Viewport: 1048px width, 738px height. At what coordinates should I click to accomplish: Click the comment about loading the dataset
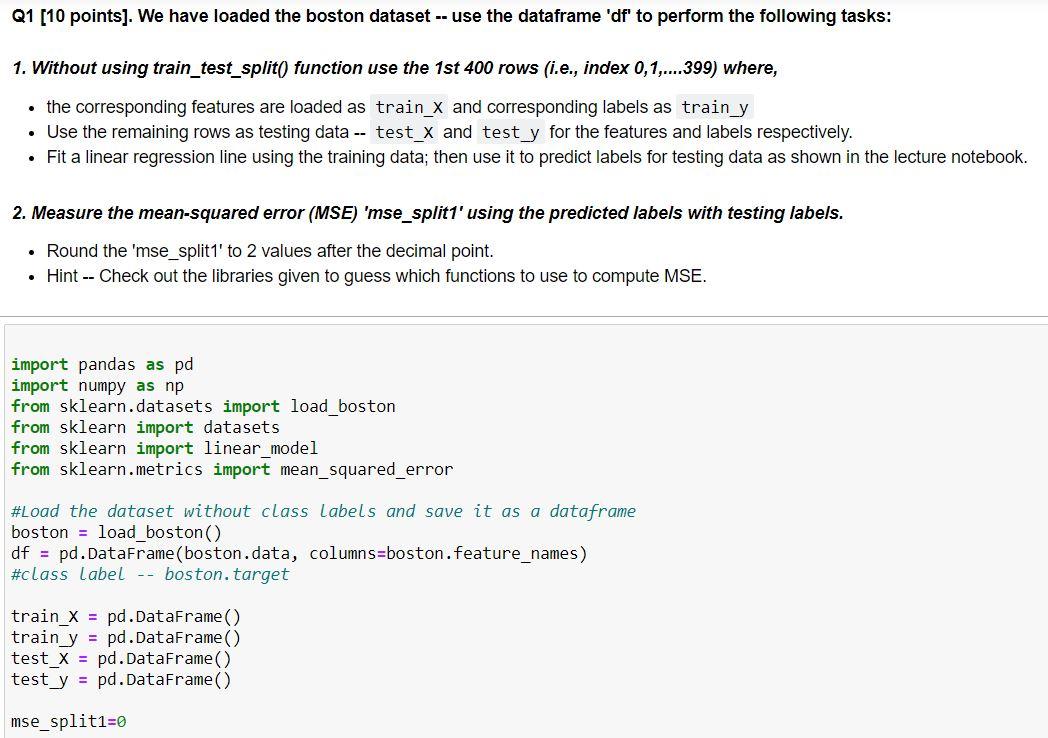[323, 511]
